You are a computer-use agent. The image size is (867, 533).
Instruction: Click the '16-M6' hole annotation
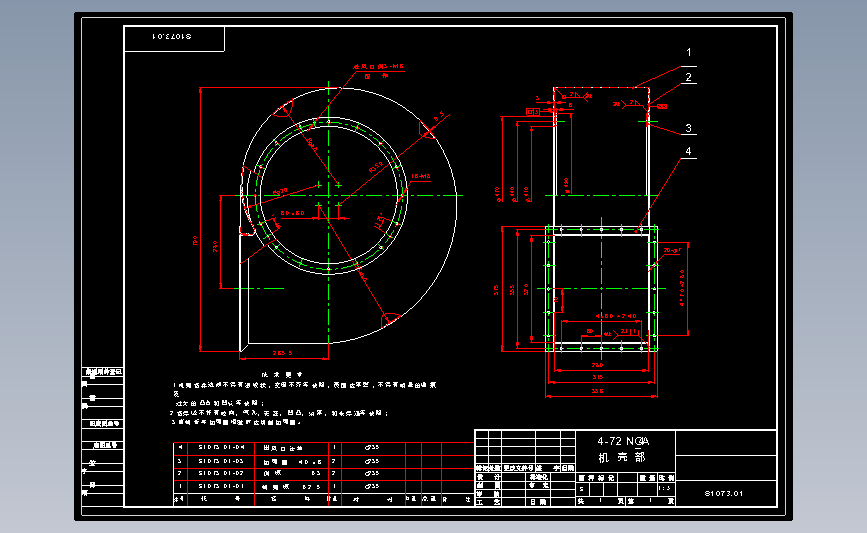pyautogui.click(x=421, y=176)
